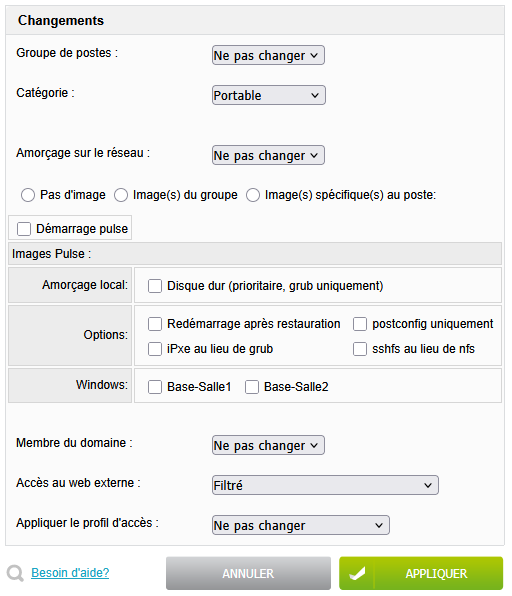Tick the Disque dur prioritaire checkbox
The height and width of the screenshot is (596, 512).
[155, 286]
